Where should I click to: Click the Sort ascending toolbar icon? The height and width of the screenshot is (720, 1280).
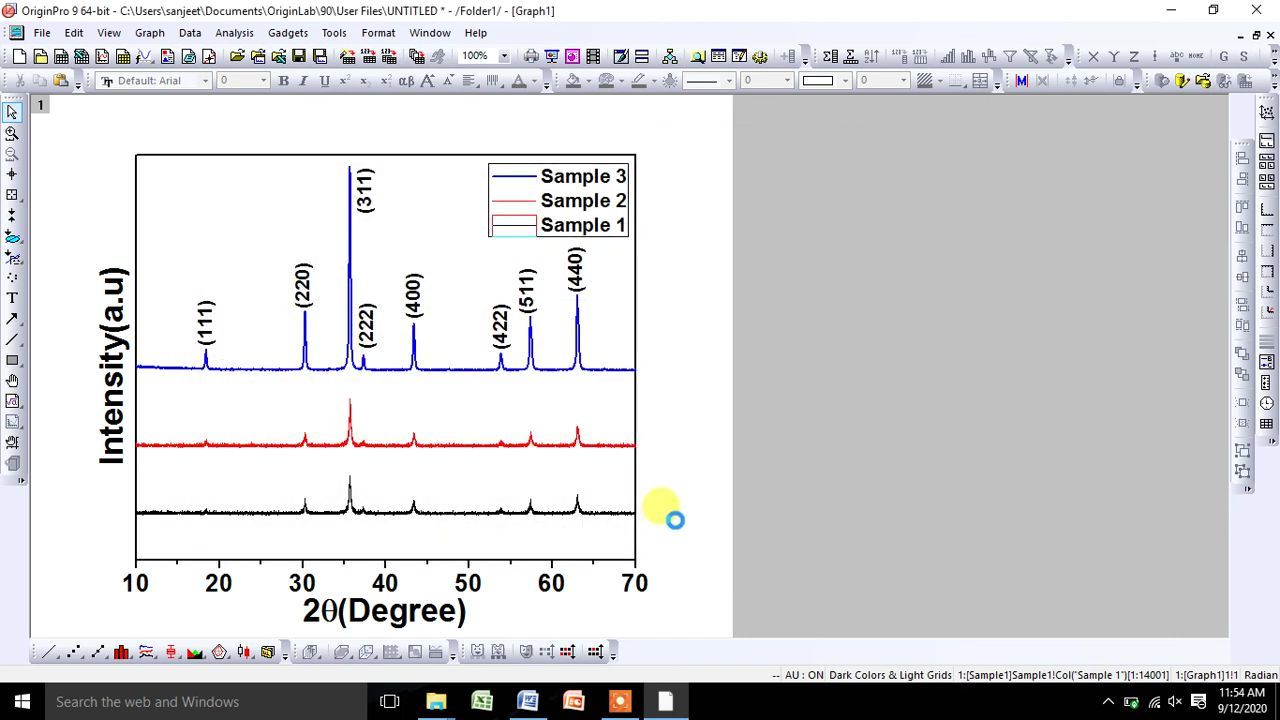871,57
